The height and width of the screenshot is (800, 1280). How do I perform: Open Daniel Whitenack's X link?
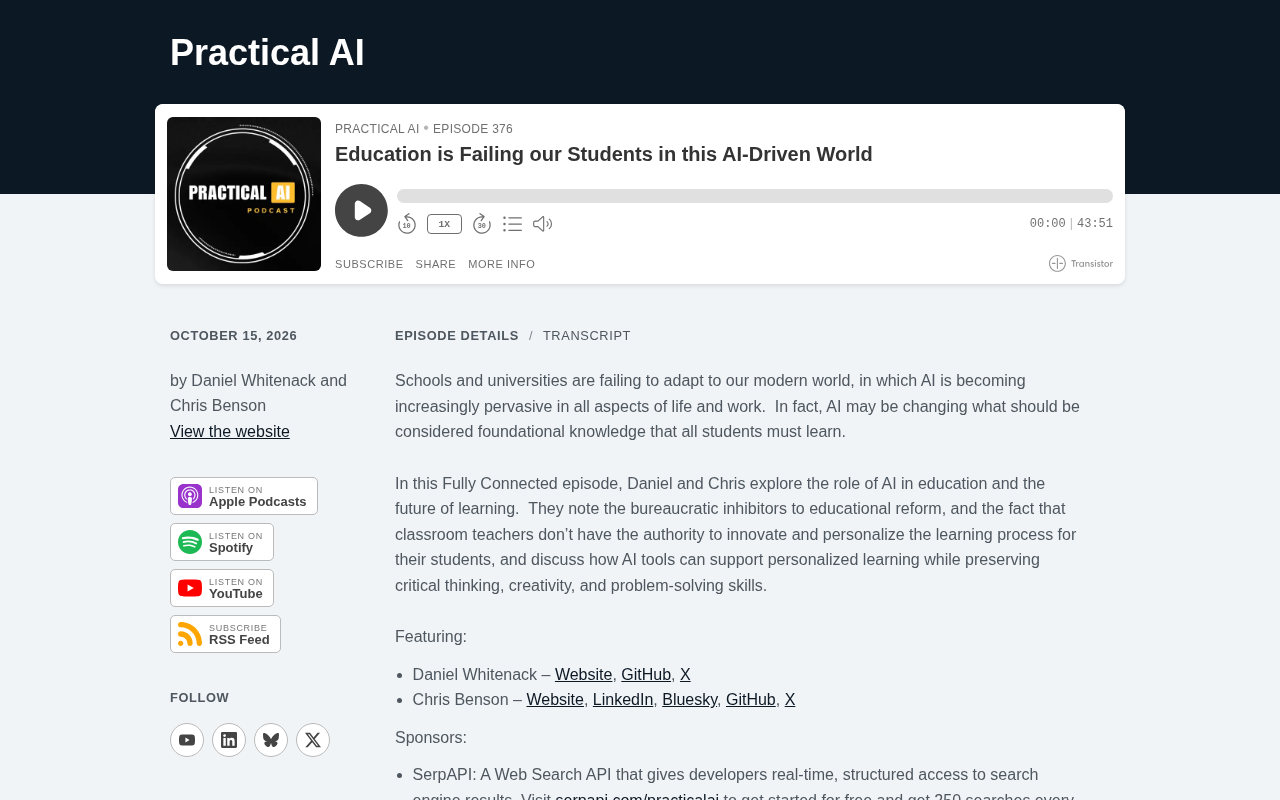685,675
